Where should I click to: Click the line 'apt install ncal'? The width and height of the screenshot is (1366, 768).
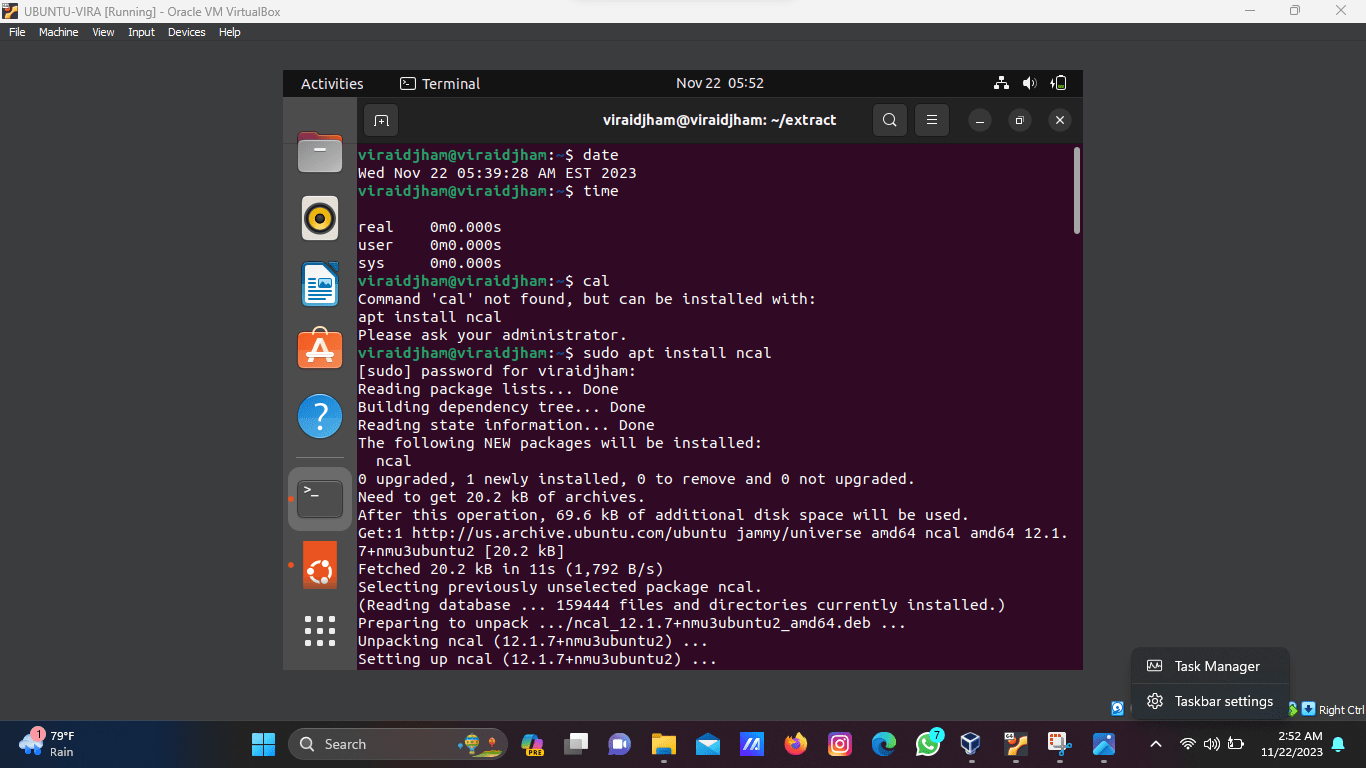coord(429,317)
